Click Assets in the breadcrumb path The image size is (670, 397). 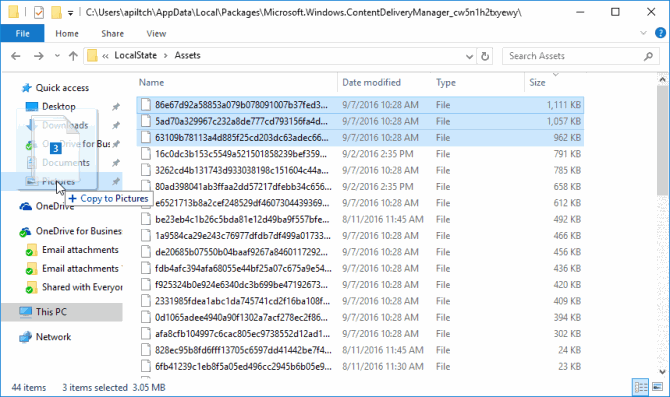pos(187,56)
